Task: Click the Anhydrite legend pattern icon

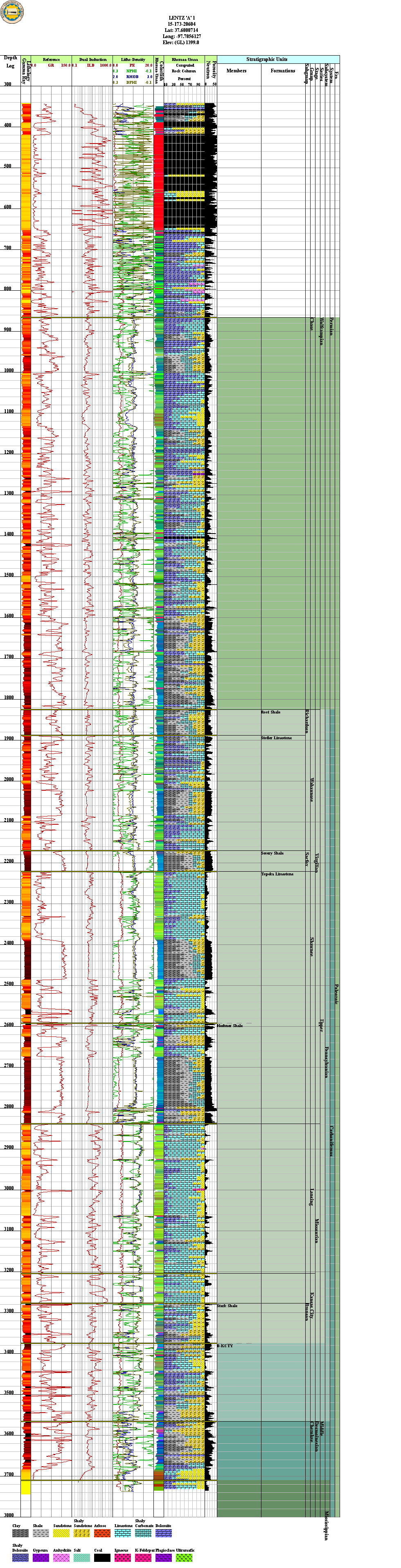Action: point(61,1557)
